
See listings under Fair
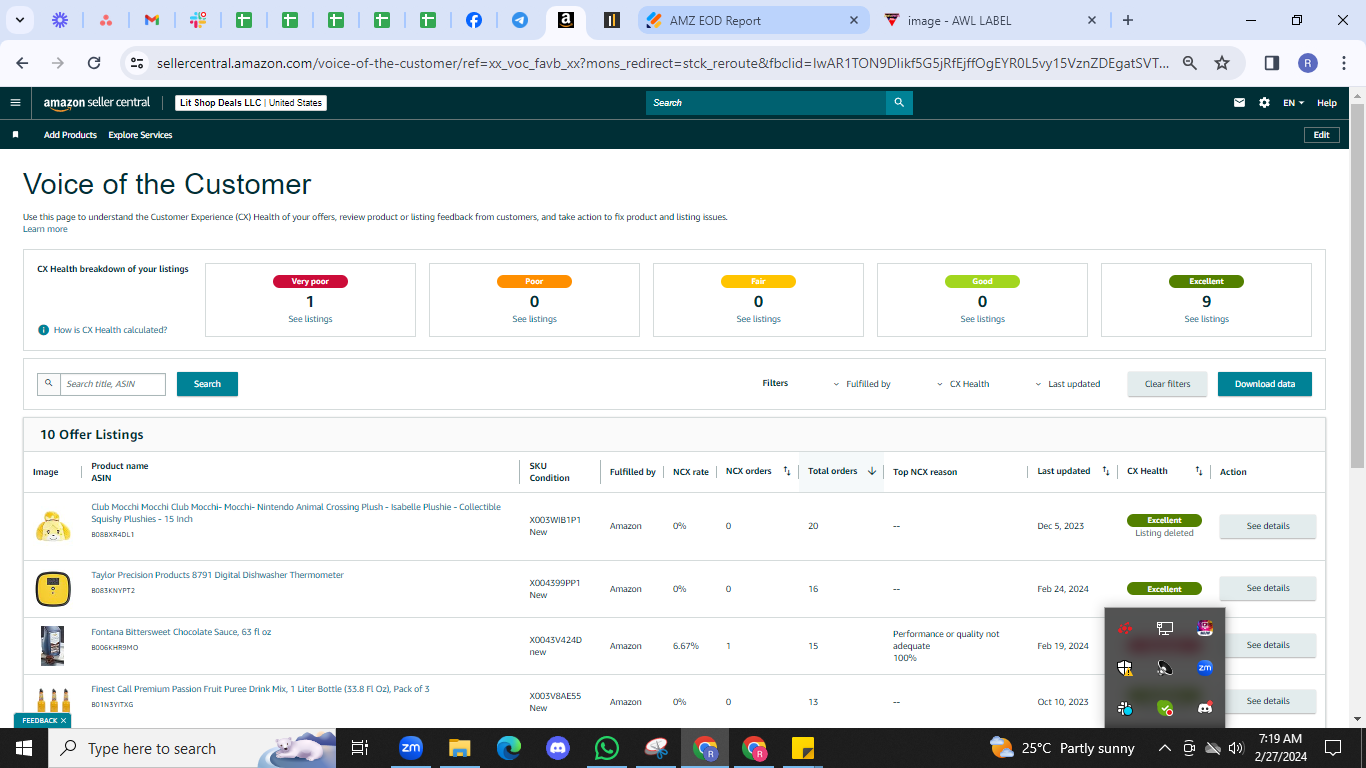pos(758,319)
